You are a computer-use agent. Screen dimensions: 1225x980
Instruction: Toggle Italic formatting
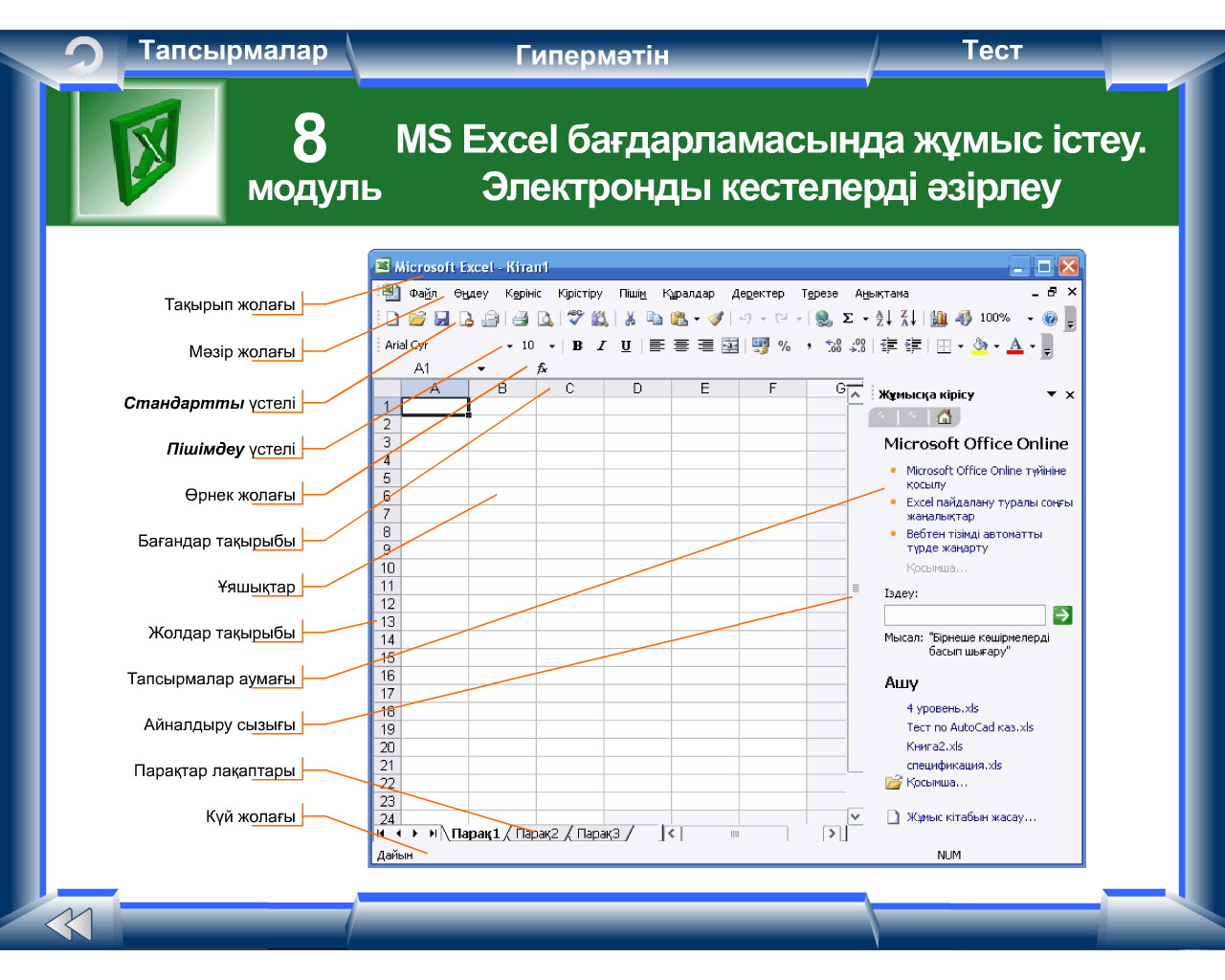point(601,345)
